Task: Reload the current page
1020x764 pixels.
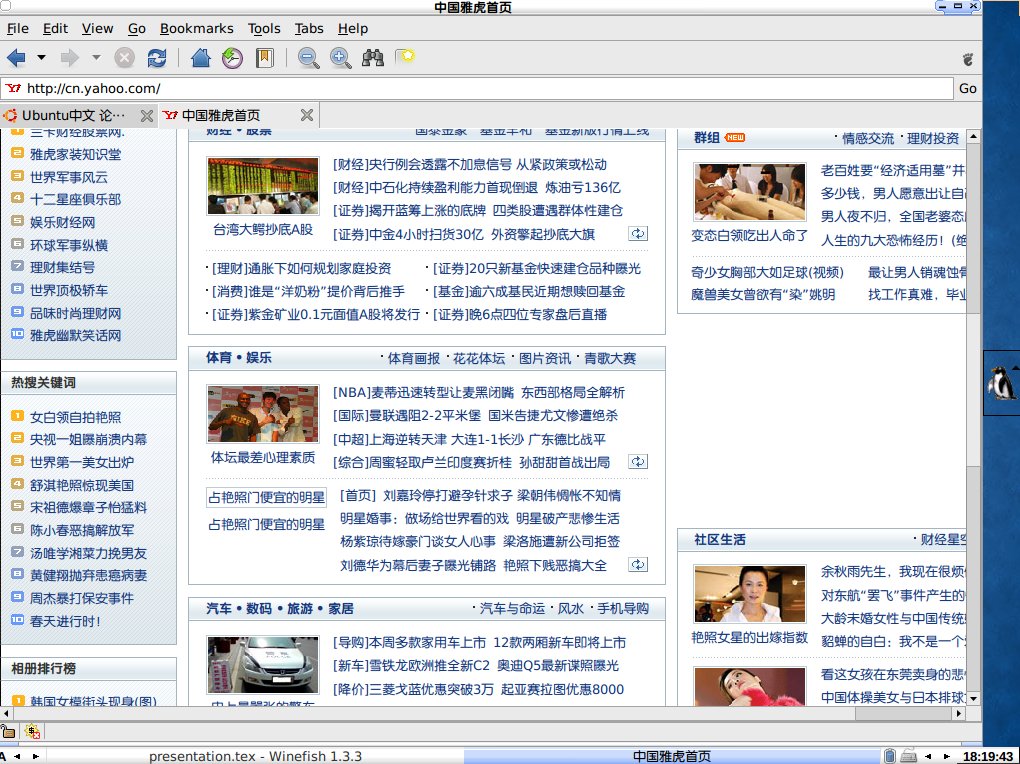Action: point(157,58)
